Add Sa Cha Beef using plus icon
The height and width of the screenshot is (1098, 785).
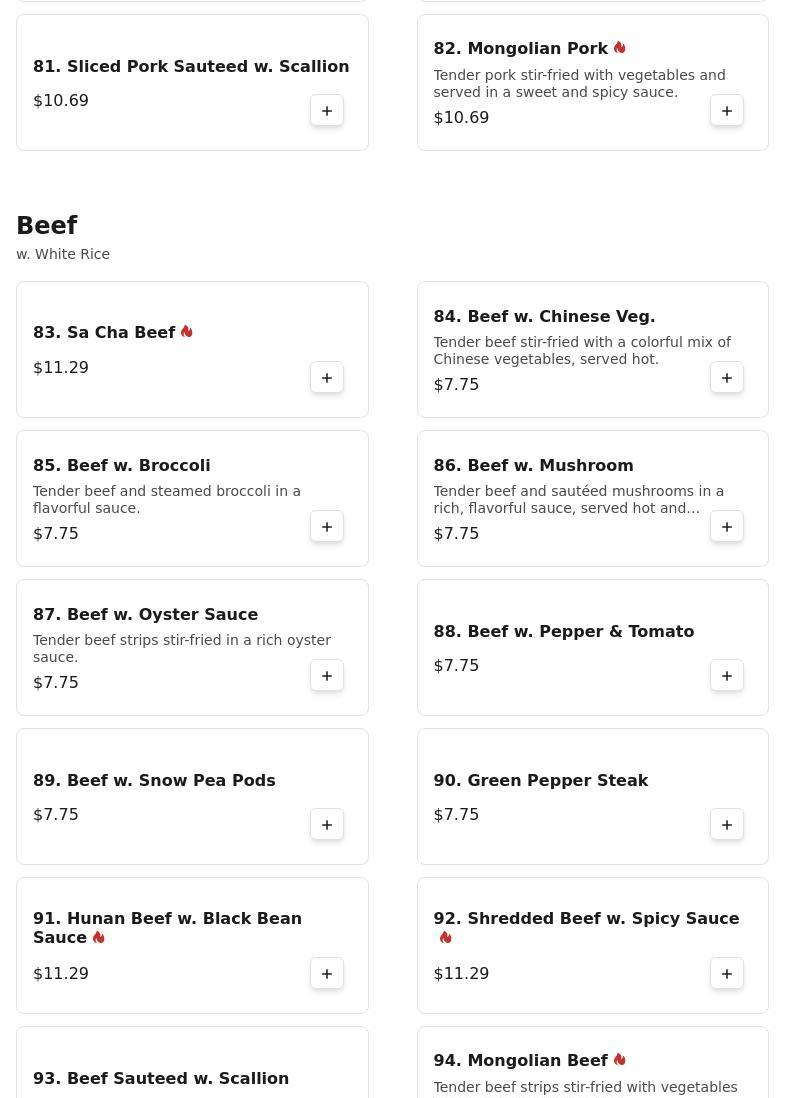327,378
